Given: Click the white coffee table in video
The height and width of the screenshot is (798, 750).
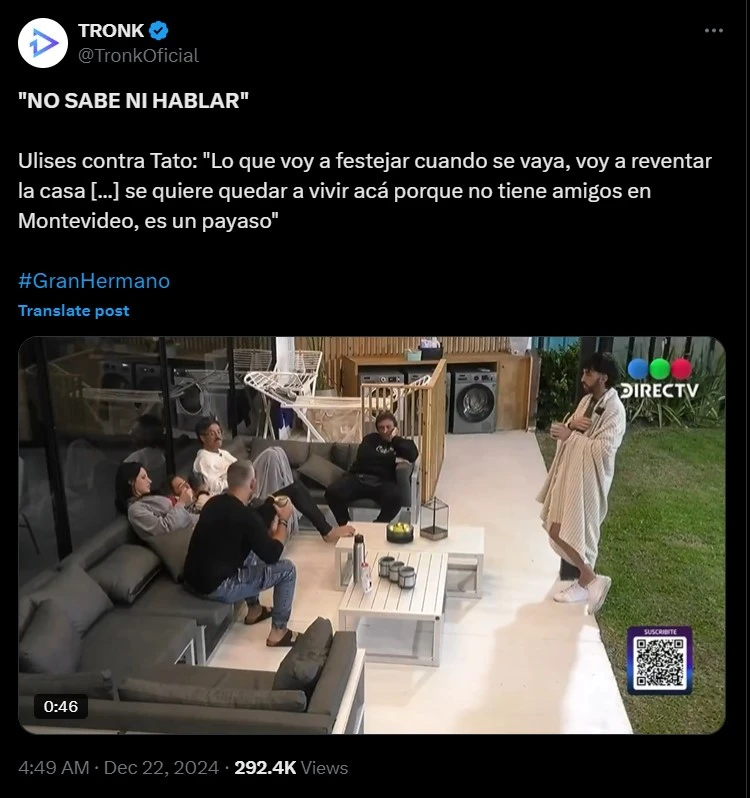Looking at the screenshot, I should pos(393,606).
